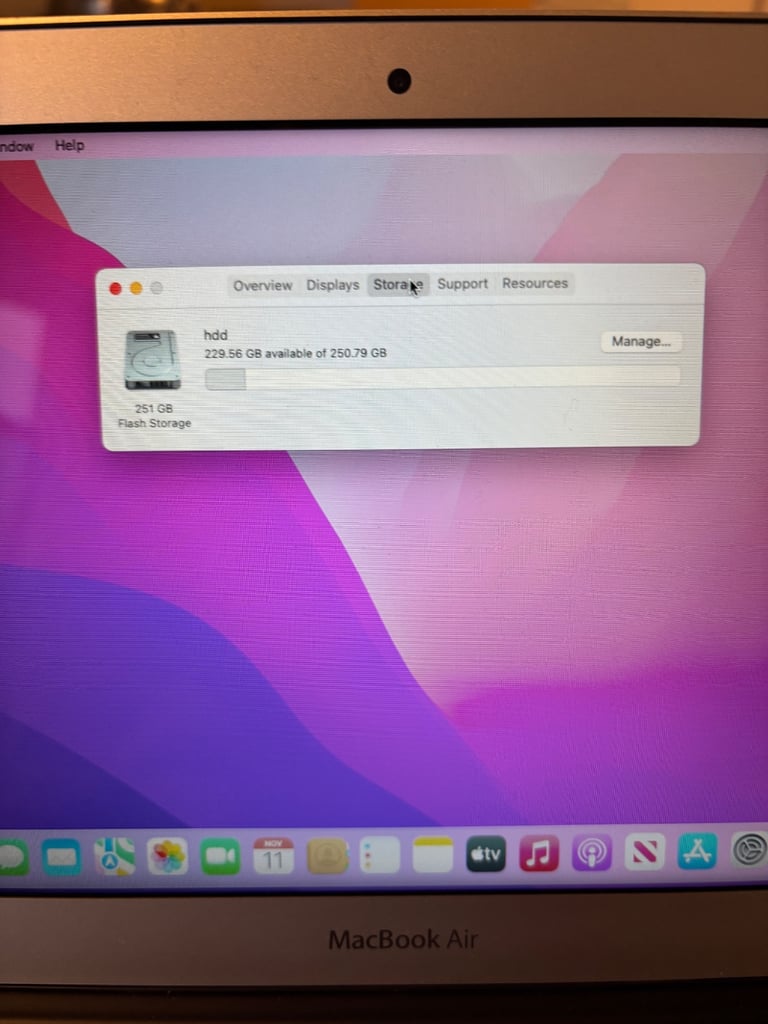Click the 'hdd' drive name
The width and height of the screenshot is (768, 1024).
216,335
